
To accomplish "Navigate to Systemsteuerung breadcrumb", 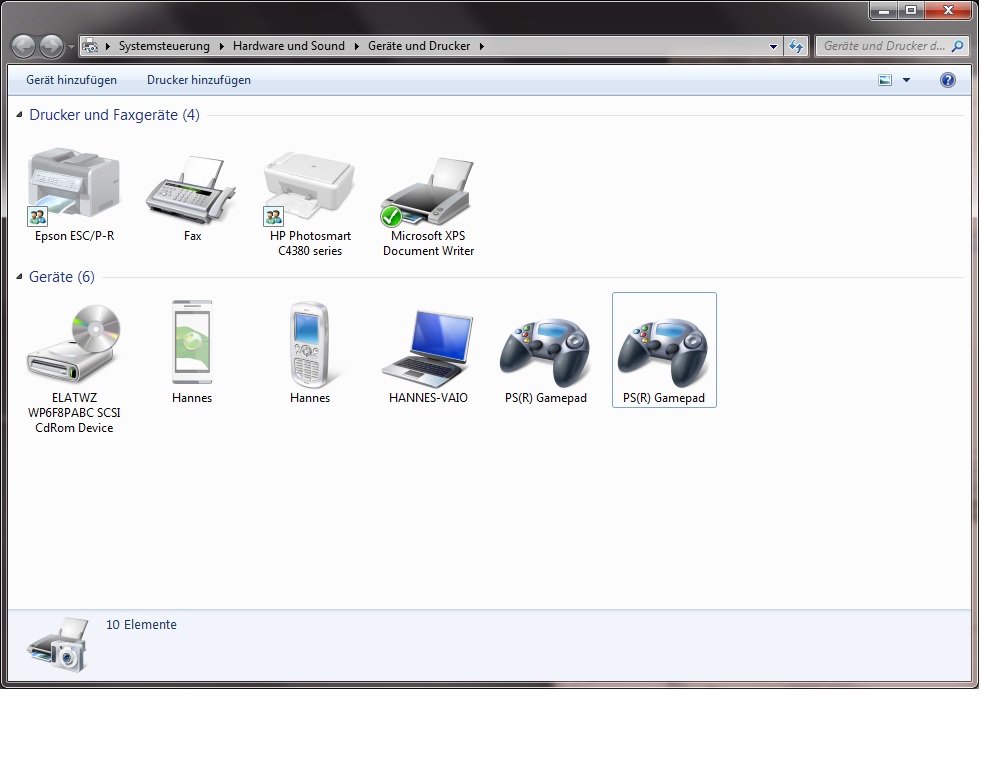I will click(x=164, y=46).
